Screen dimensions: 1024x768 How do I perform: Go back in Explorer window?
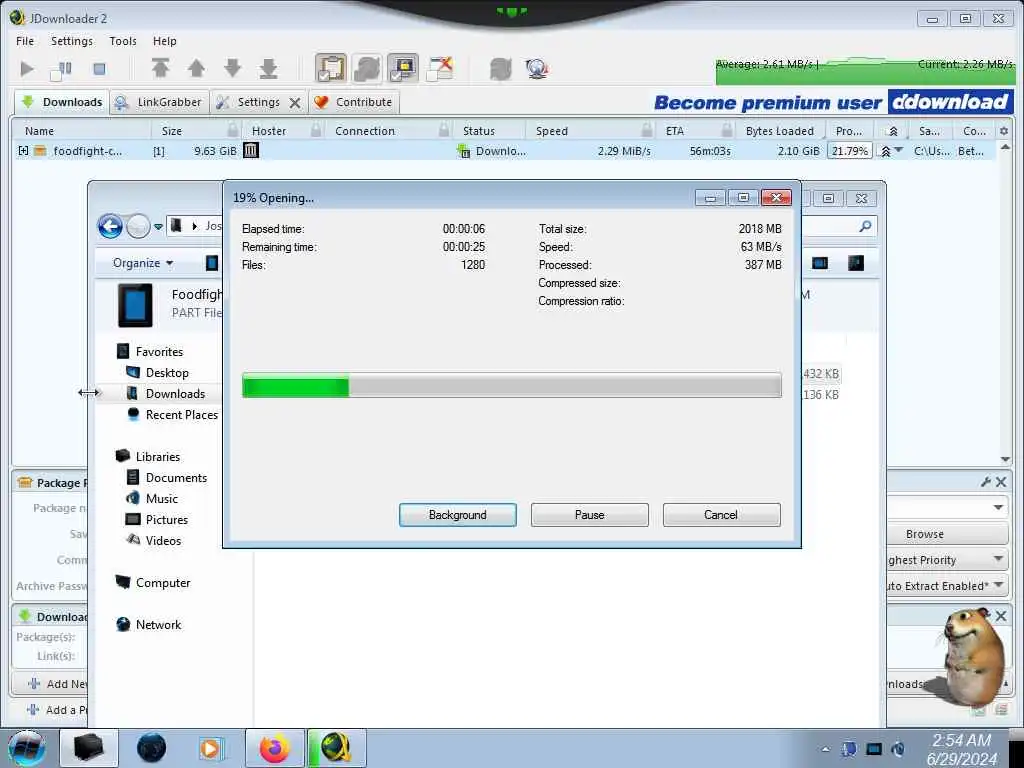(110, 227)
